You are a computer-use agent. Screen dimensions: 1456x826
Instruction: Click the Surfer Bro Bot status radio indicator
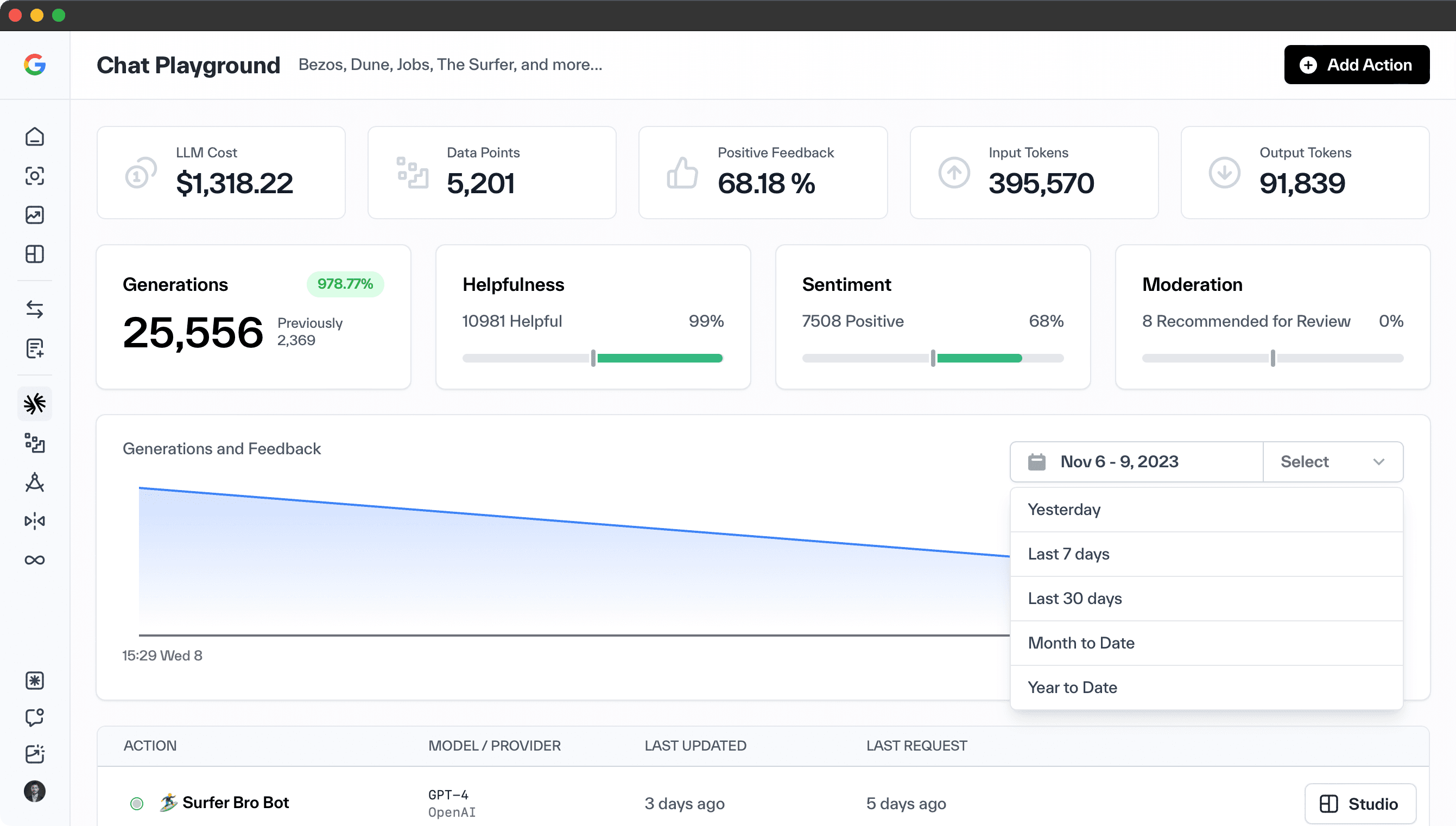(137, 803)
